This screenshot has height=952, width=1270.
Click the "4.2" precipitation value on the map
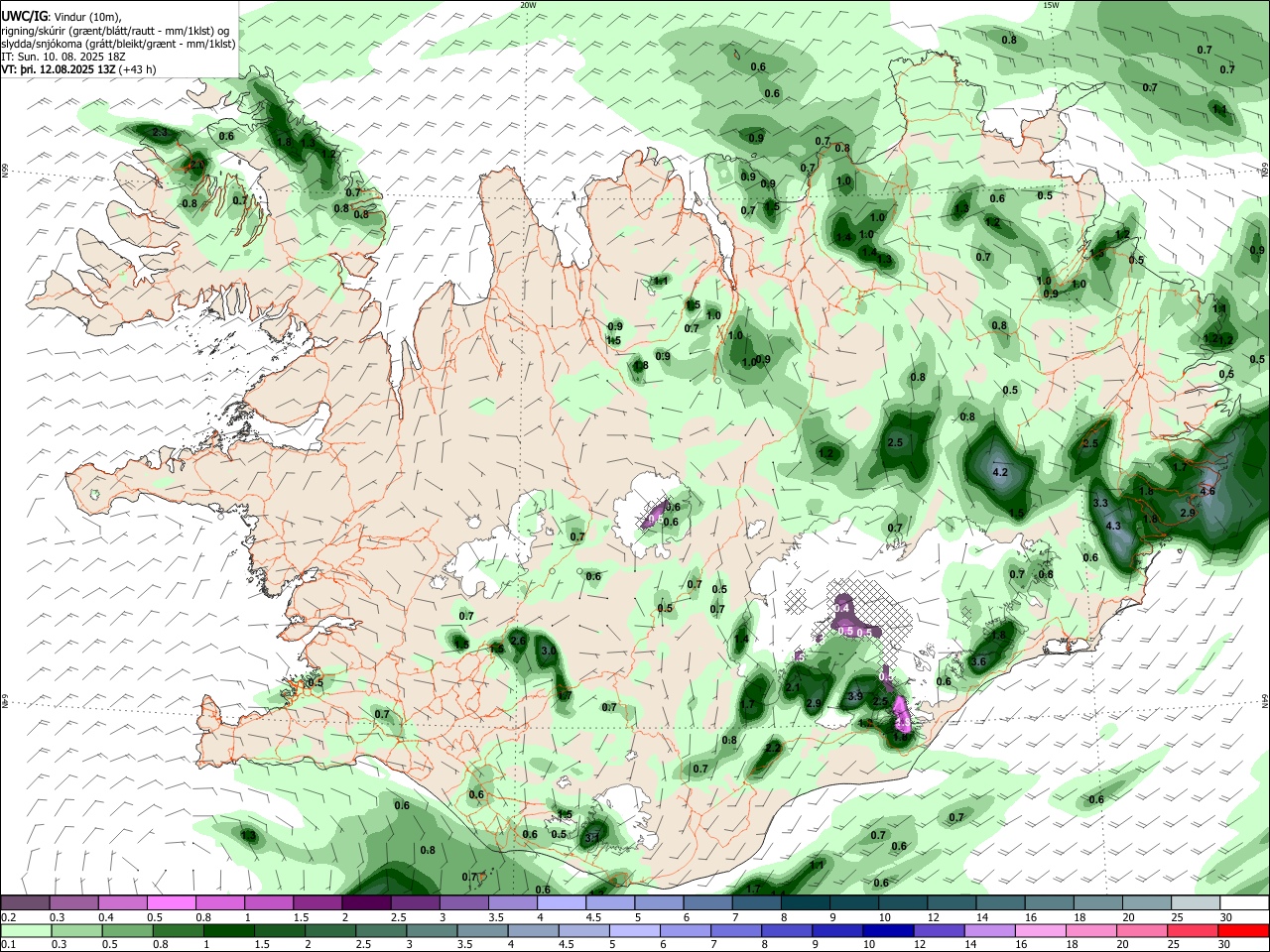1000,472
